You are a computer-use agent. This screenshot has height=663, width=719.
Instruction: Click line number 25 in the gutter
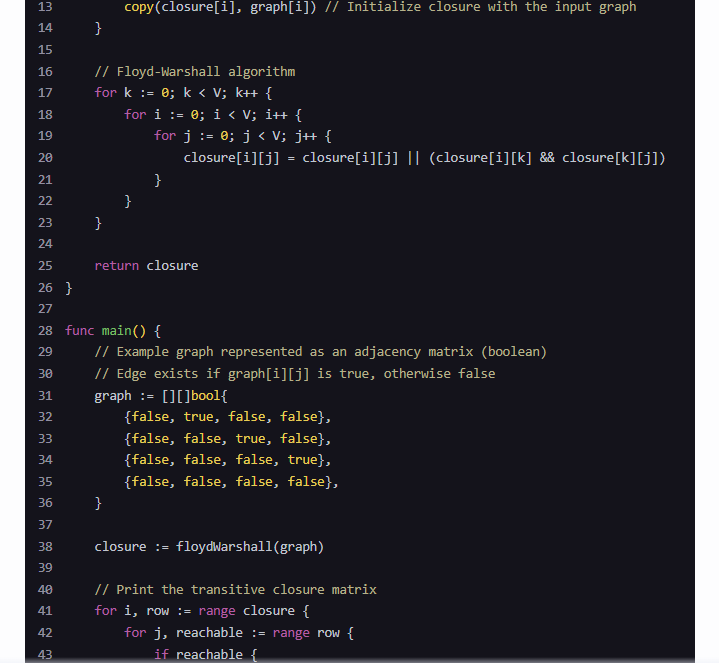pyautogui.click(x=45, y=265)
